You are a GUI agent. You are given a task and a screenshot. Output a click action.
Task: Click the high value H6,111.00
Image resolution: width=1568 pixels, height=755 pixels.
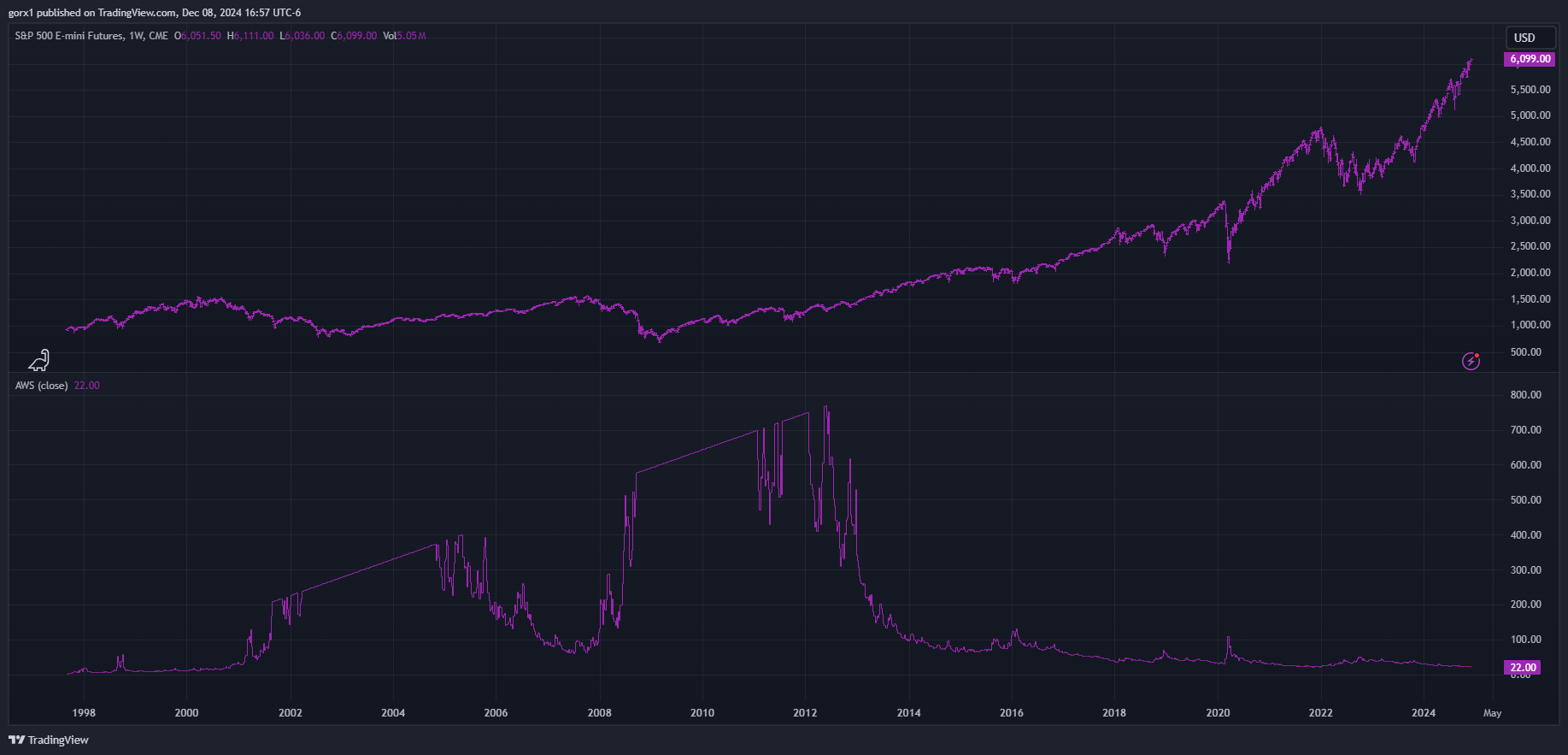click(x=250, y=36)
